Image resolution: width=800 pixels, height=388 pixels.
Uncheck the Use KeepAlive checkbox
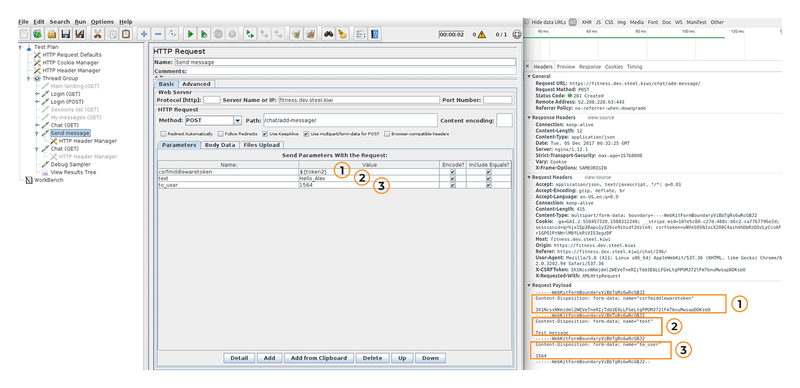point(265,134)
